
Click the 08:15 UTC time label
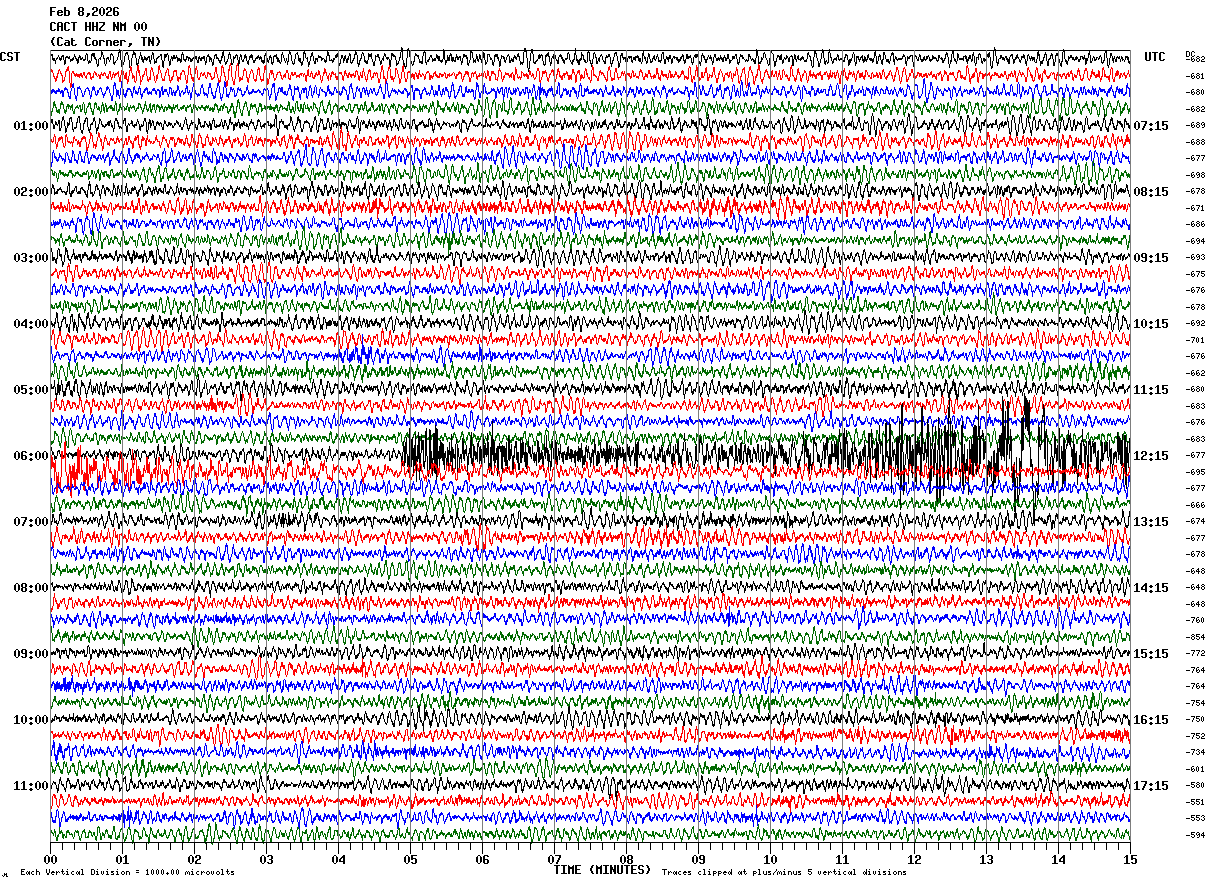(x=1151, y=192)
